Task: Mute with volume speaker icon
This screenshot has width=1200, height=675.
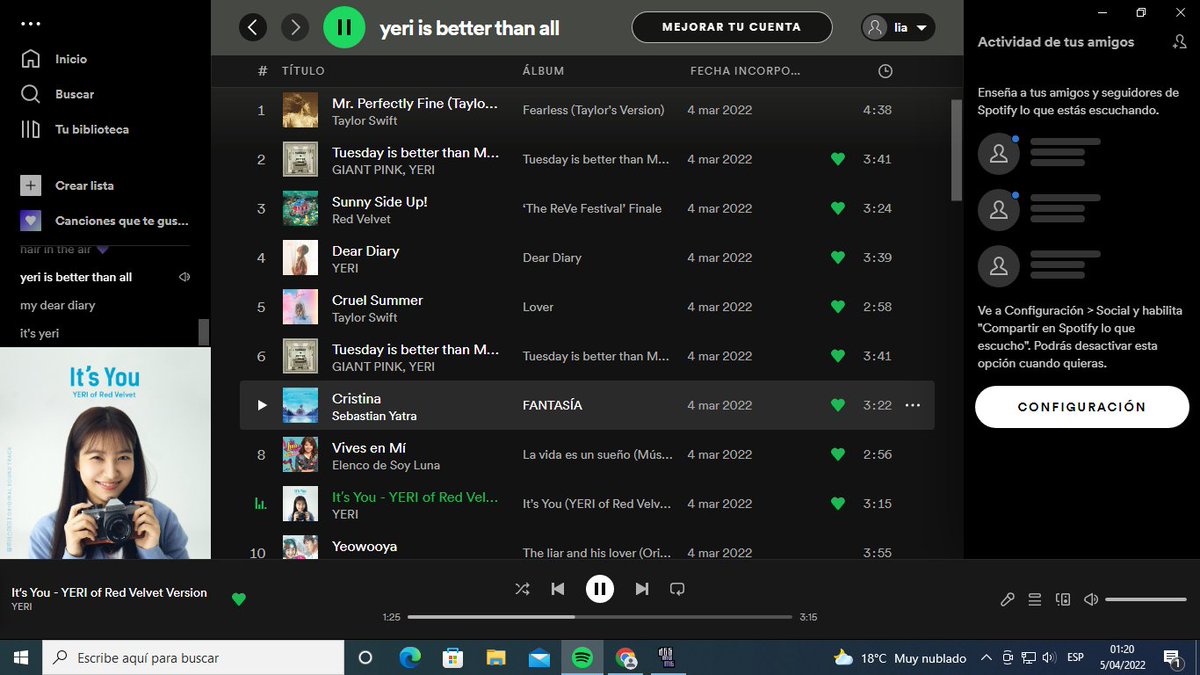Action: [x=1091, y=599]
